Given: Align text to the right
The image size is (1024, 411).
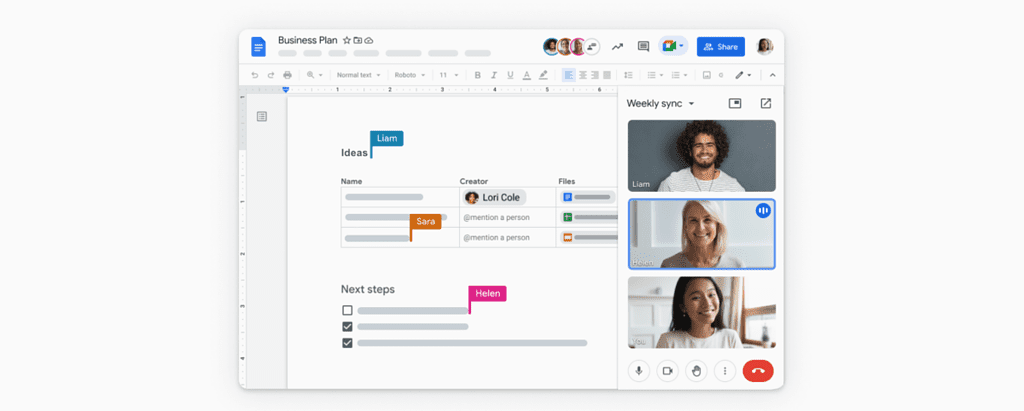Looking at the screenshot, I should tap(594, 75).
